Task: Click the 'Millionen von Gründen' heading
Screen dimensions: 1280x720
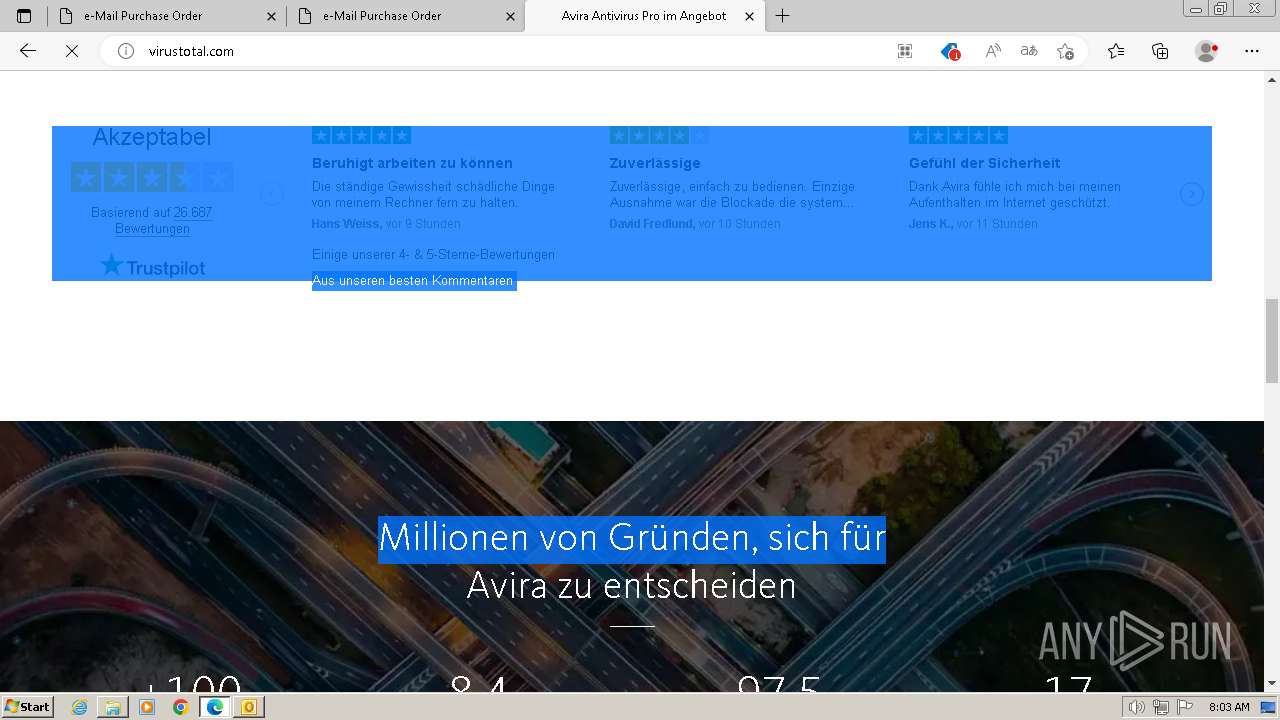Action: (632, 561)
